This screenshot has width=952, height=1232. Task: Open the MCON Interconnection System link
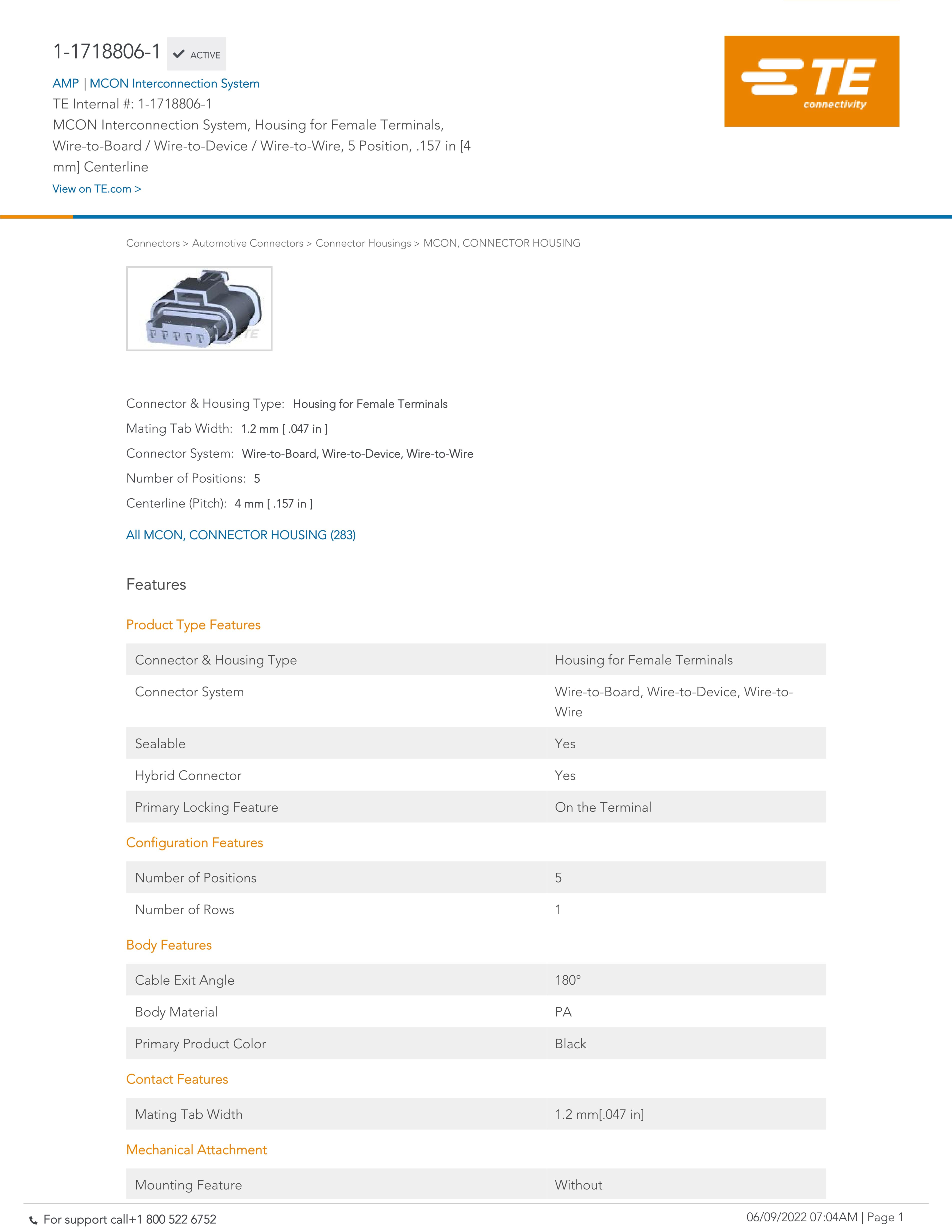[174, 83]
